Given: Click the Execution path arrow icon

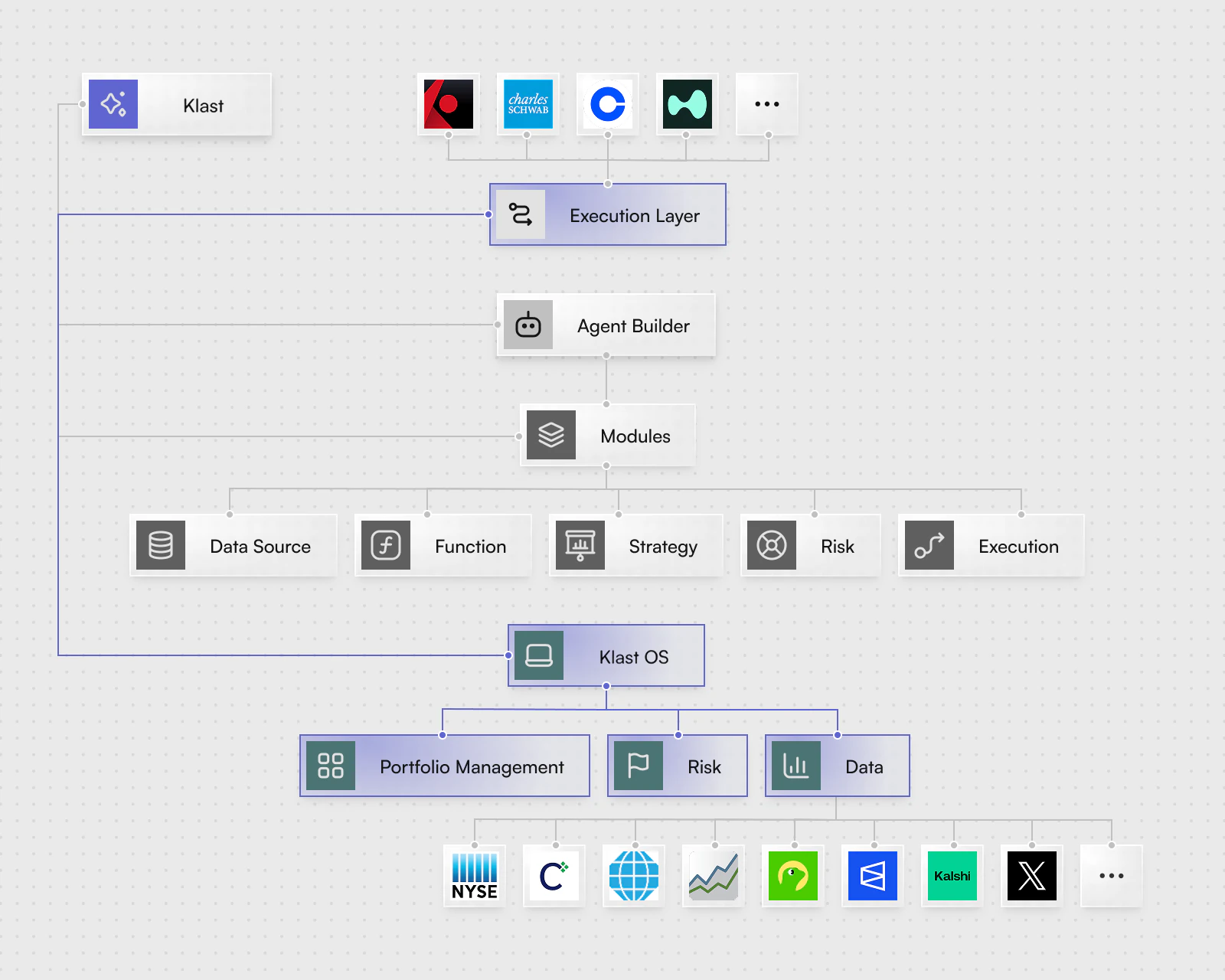Looking at the screenshot, I should (x=929, y=545).
